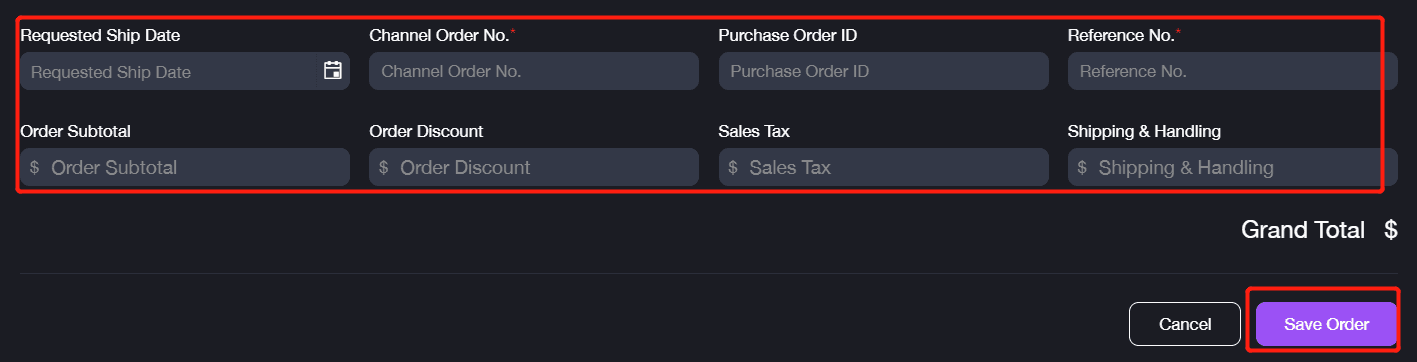Click the Requested Ship Date label
1417x362 pixels.
(100, 35)
